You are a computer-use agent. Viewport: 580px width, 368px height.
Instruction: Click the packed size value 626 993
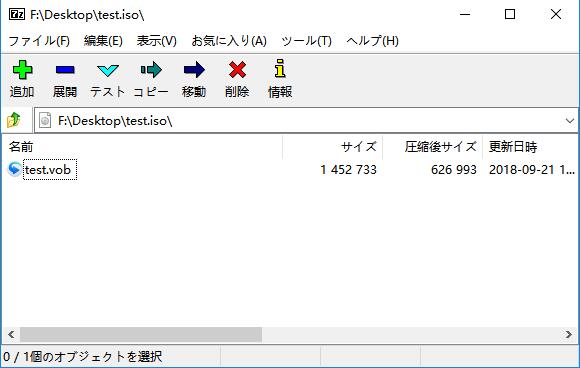(x=454, y=170)
